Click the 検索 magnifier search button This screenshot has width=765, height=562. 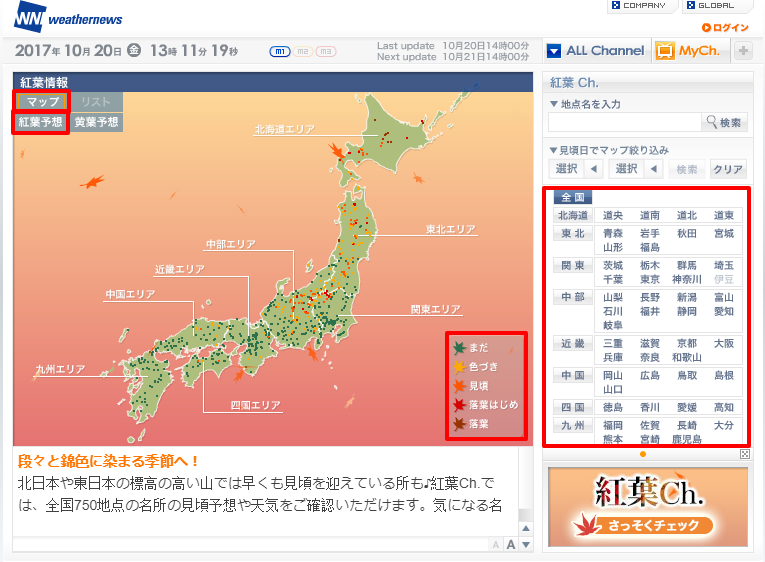pyautogui.click(x=725, y=122)
